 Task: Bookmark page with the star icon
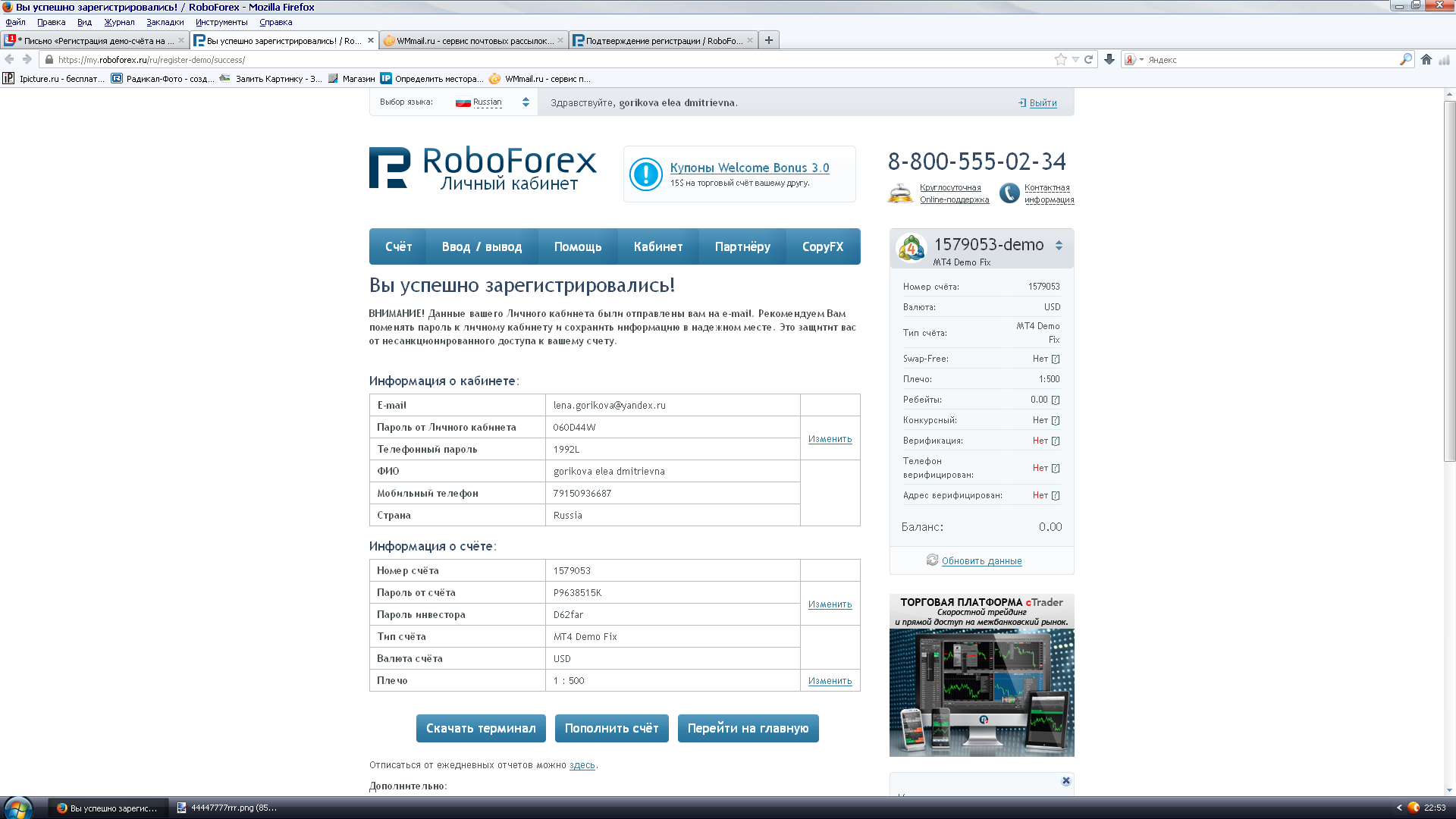point(1060,60)
